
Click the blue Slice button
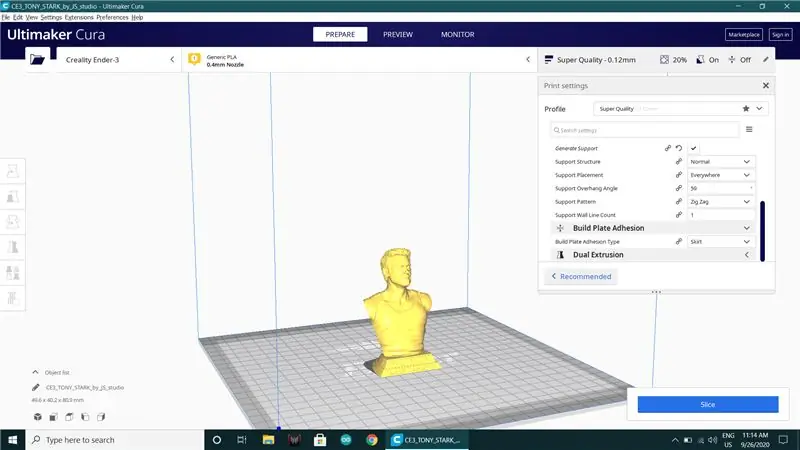(708, 404)
